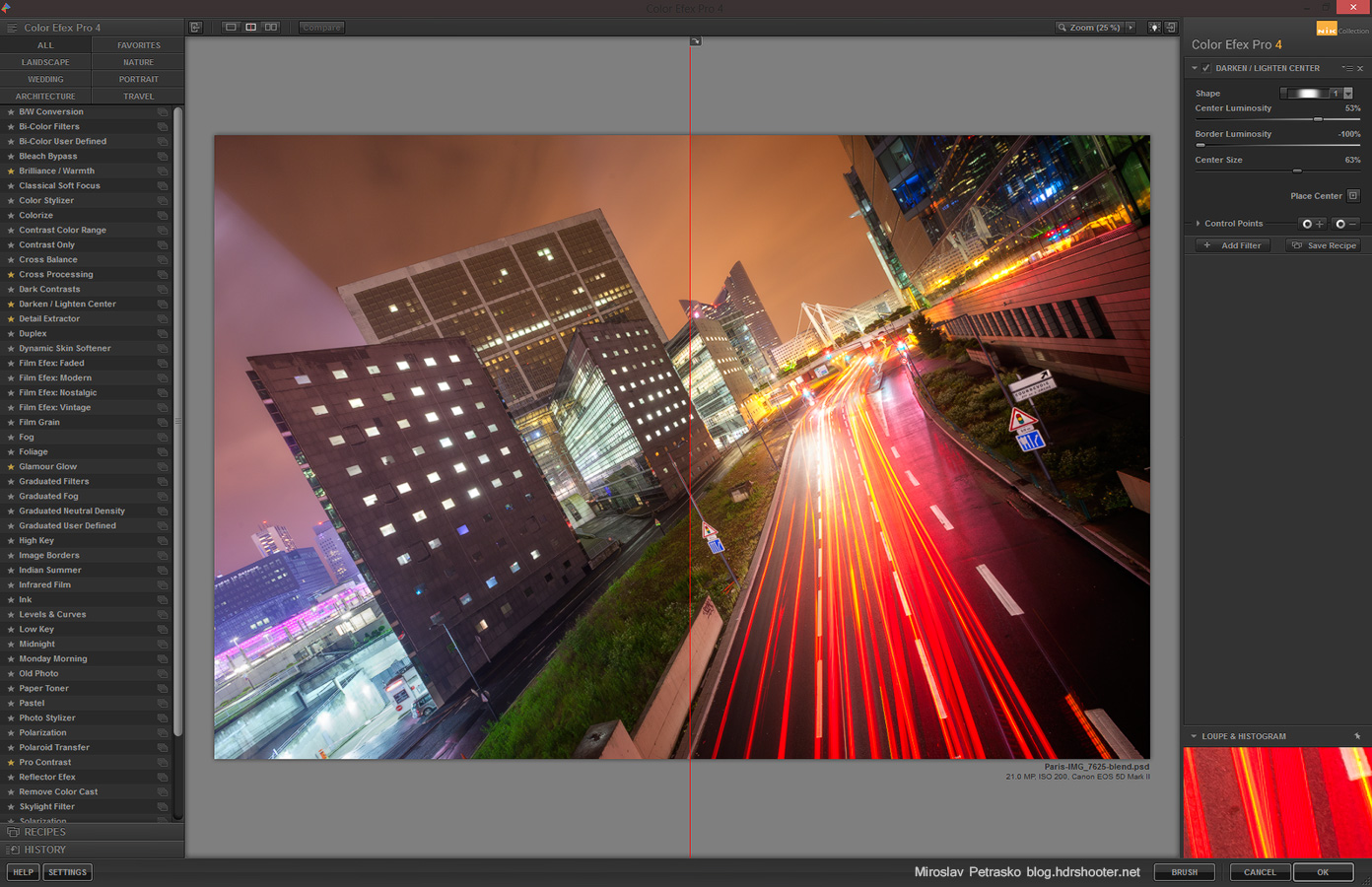The height and width of the screenshot is (887, 1372).
Task: Toggle favorite star for Fog
Action: click(x=11, y=437)
